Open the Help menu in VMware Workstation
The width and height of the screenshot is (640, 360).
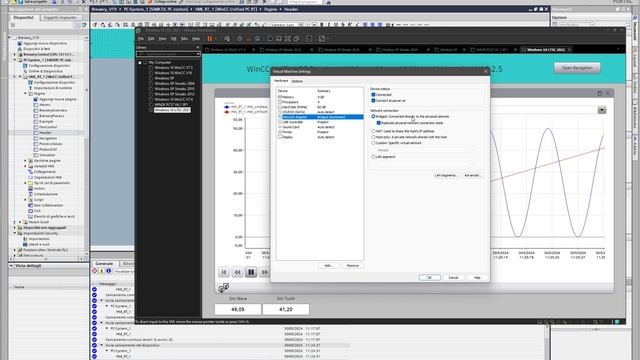[196, 39]
